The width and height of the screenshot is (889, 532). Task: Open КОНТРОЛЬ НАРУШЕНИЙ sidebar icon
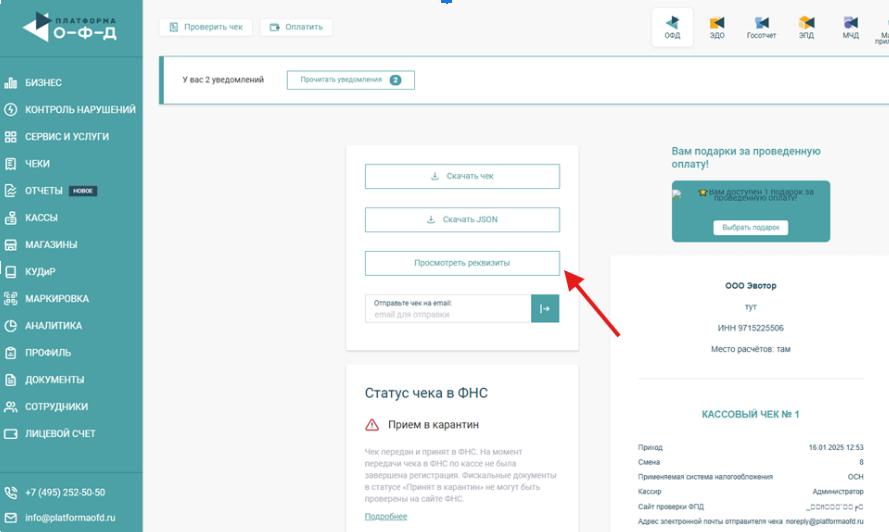pos(10,109)
